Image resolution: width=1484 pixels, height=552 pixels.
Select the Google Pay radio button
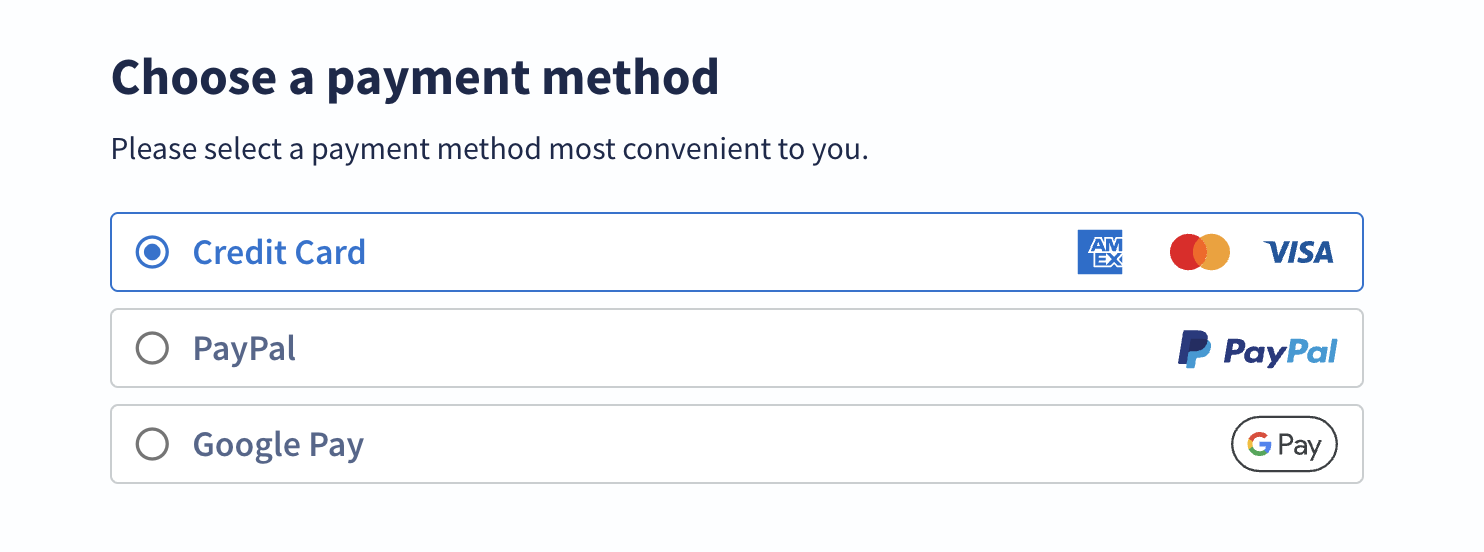[152, 444]
